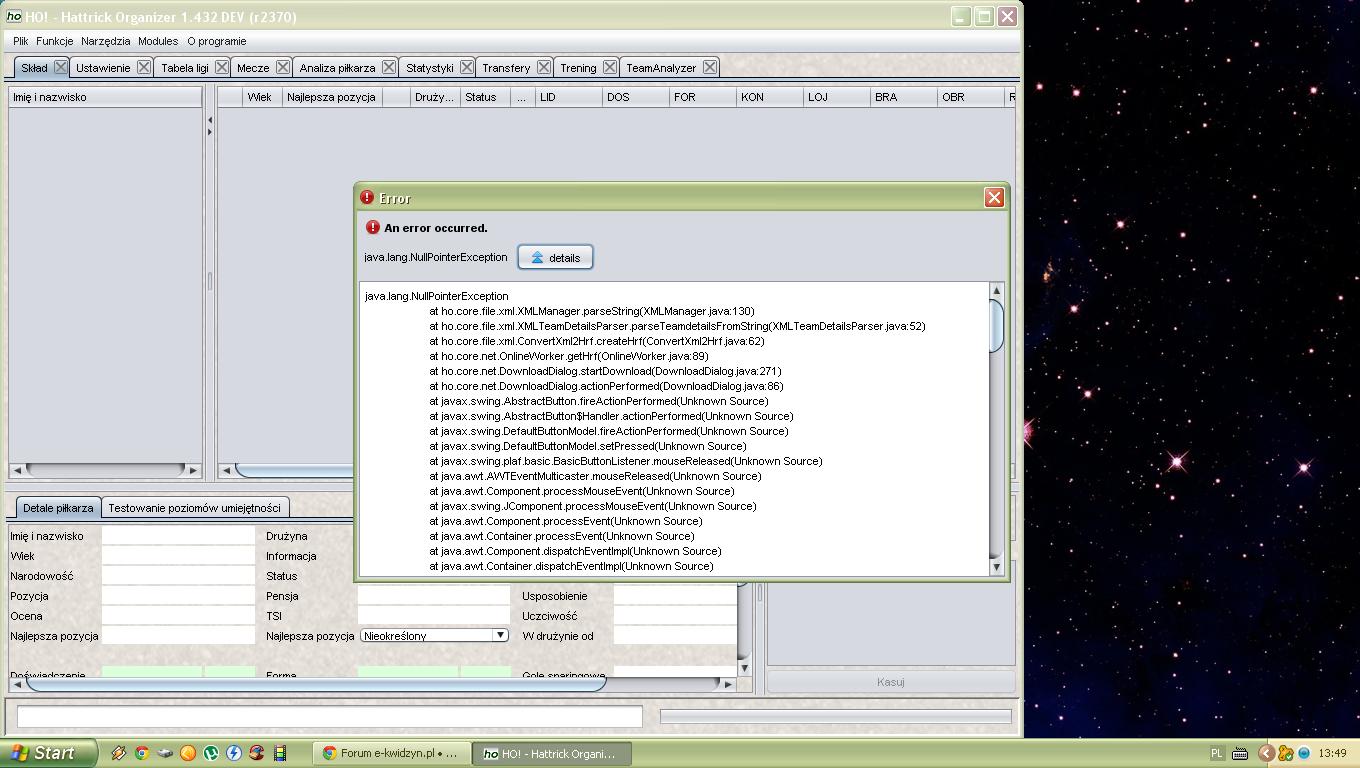
Task: Switch to Testowanie poziomów umiejętności tab
Action: (x=194, y=508)
